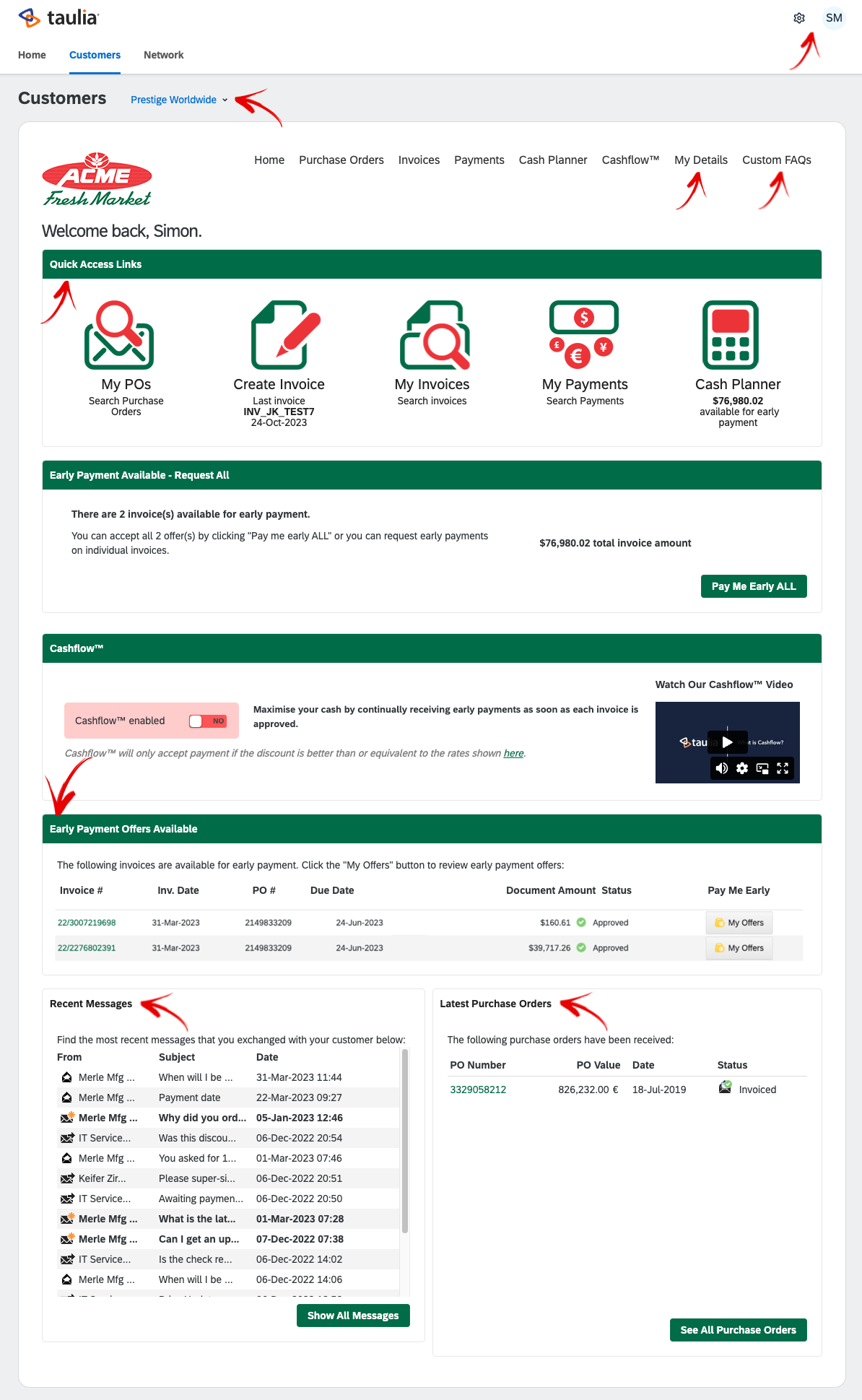Click the Recent Messages scrollbar

[405, 1141]
